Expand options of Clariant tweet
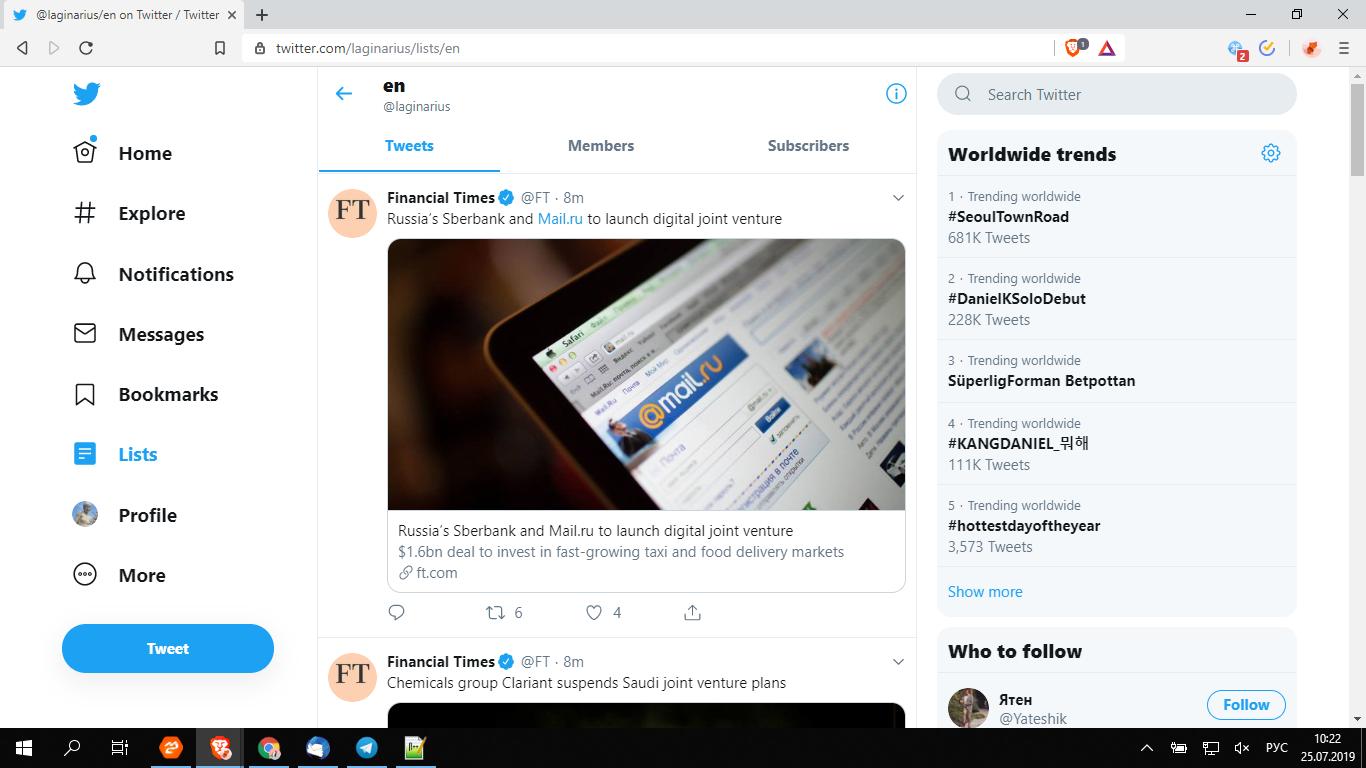The width and height of the screenshot is (1366, 768). click(898, 662)
